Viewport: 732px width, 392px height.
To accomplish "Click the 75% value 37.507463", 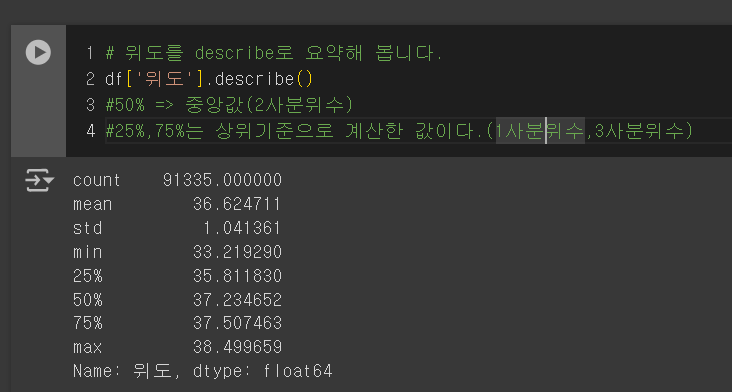I will click(237, 323).
